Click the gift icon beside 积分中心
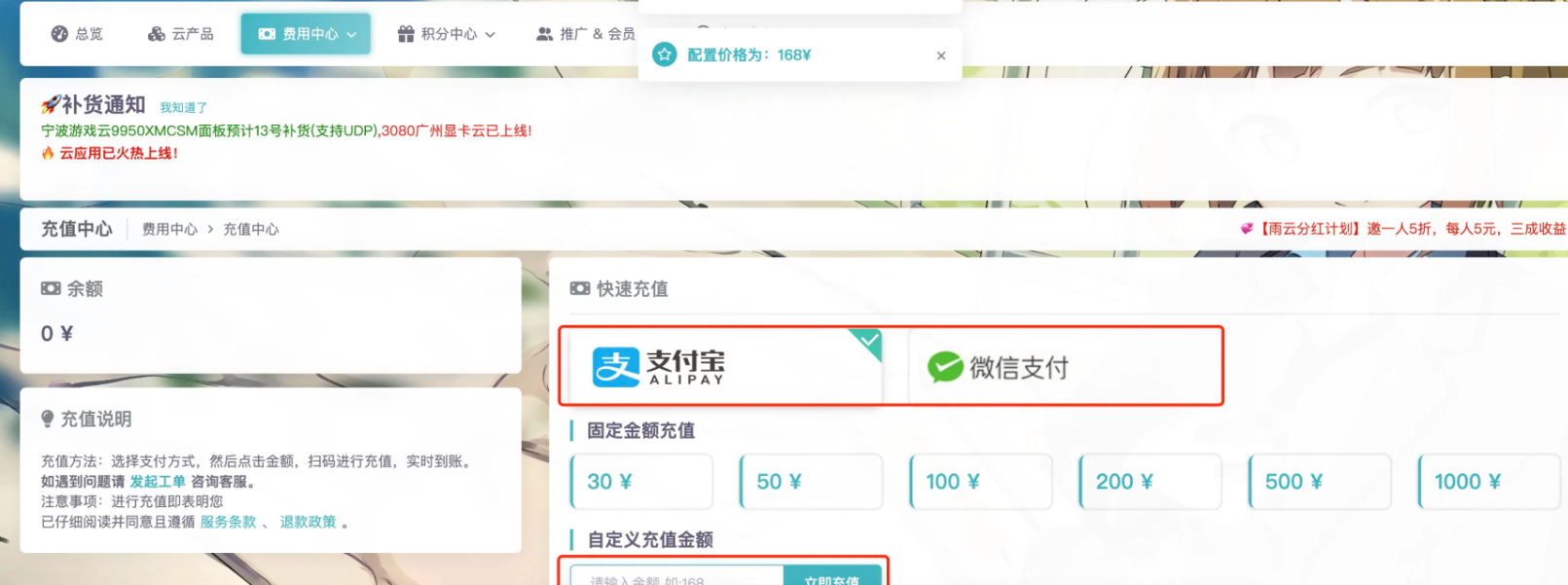 (406, 34)
